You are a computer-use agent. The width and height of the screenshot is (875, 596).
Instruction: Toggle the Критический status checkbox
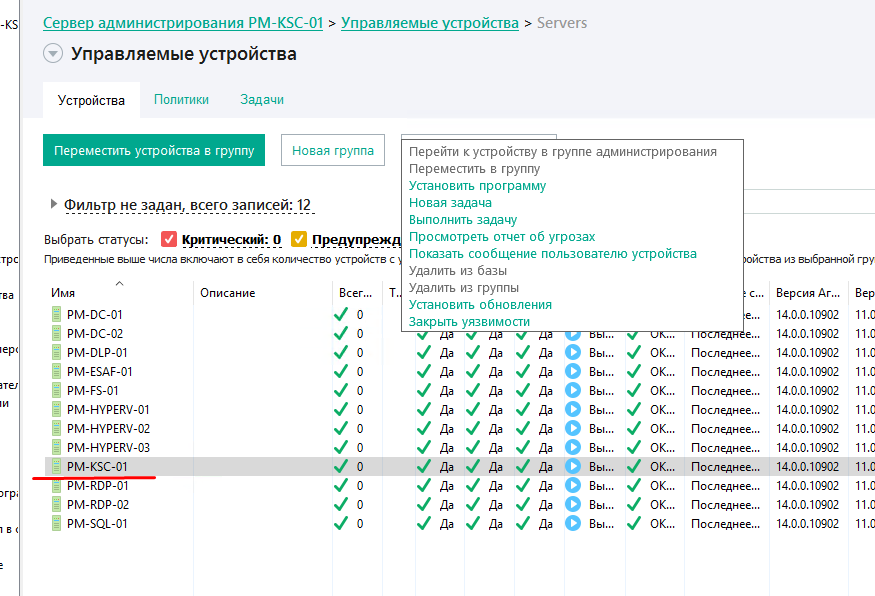click(x=169, y=240)
